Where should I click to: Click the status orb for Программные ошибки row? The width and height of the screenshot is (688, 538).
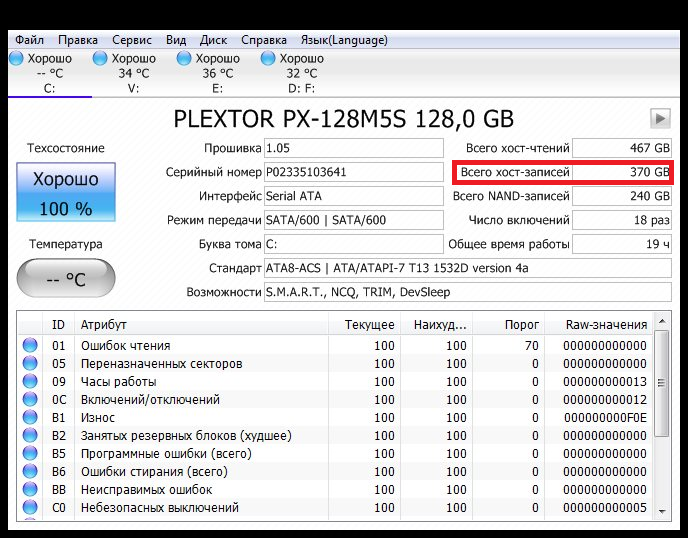pos(30,453)
